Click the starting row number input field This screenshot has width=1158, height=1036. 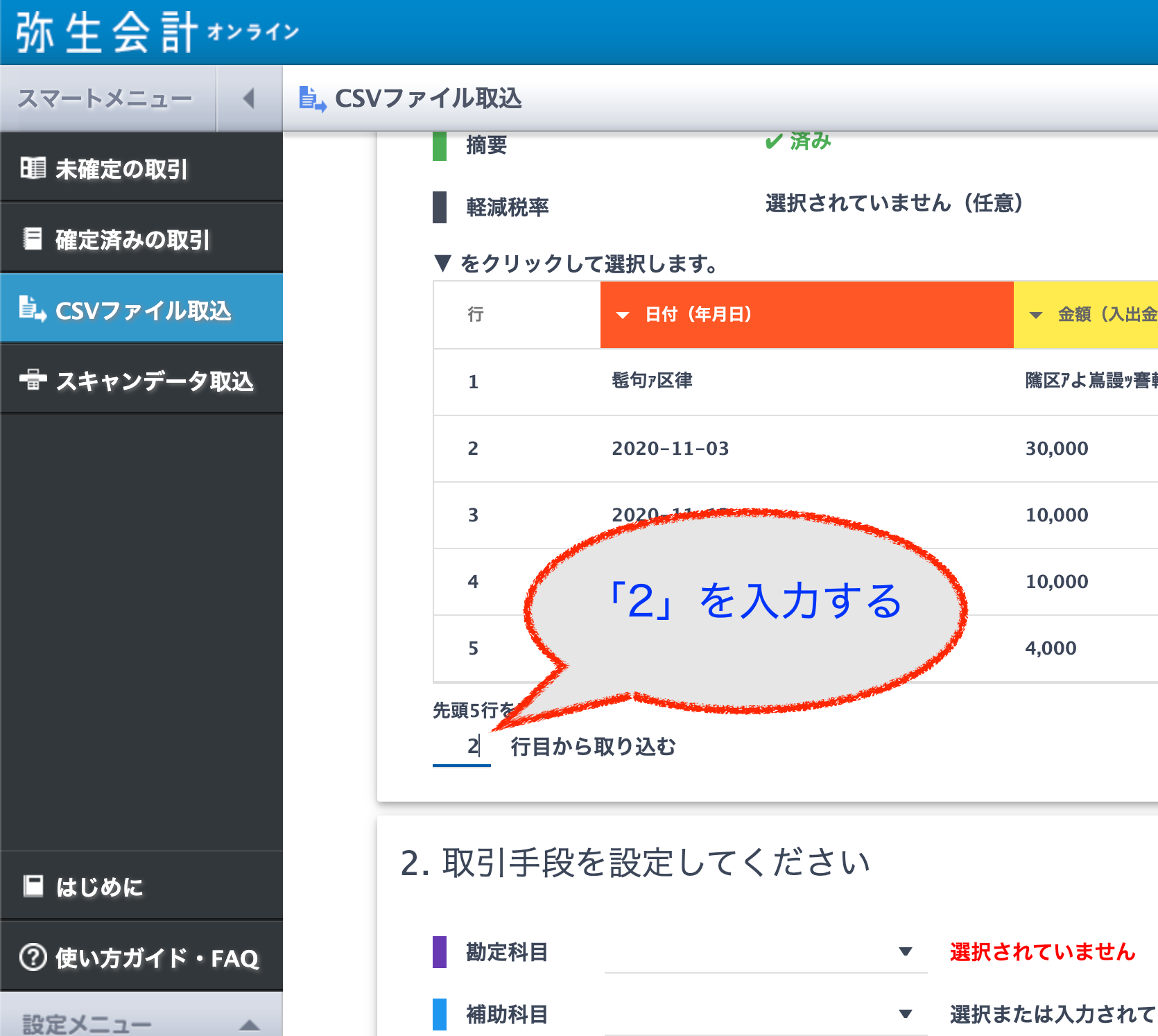tap(461, 747)
